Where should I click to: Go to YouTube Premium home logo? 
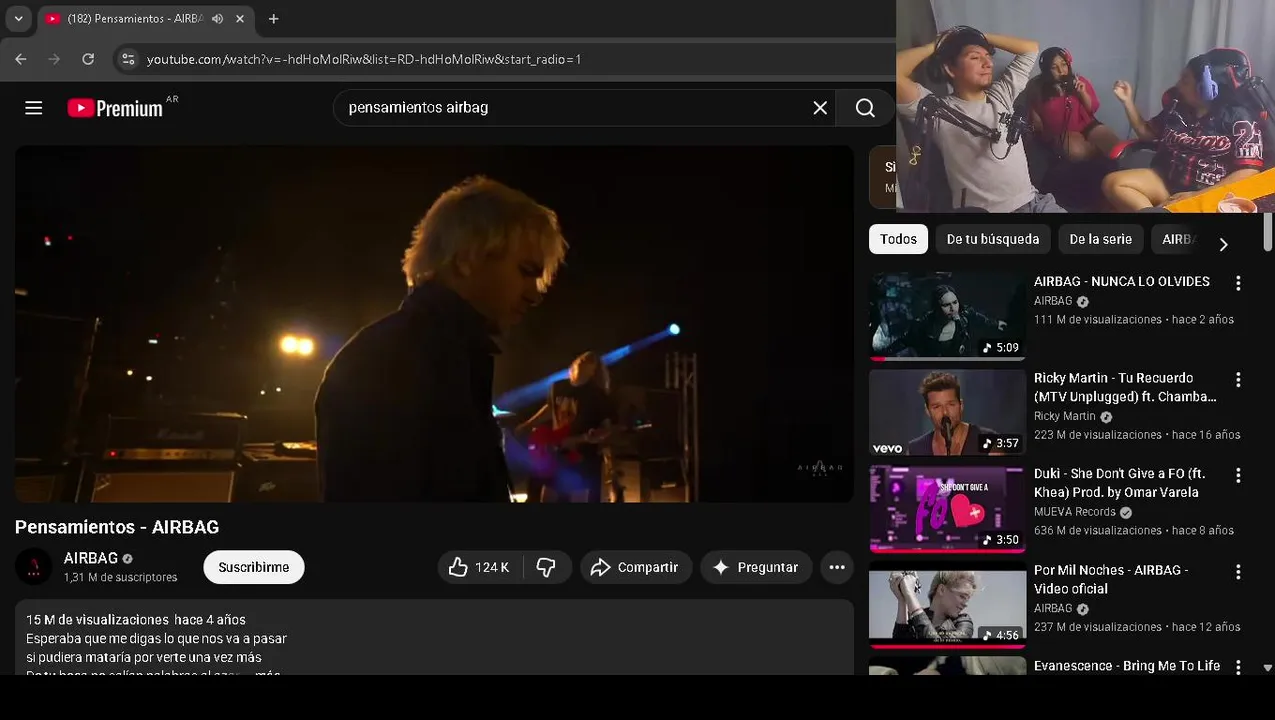pyautogui.click(x=115, y=108)
